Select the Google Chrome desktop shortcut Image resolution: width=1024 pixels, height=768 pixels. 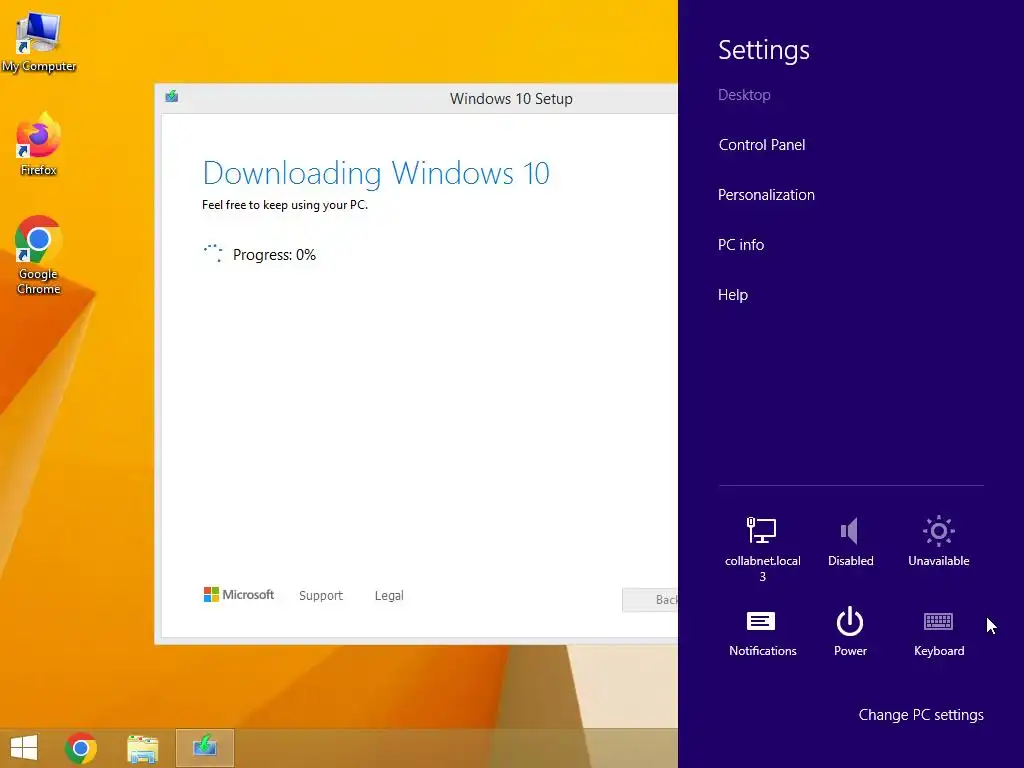pyautogui.click(x=38, y=255)
